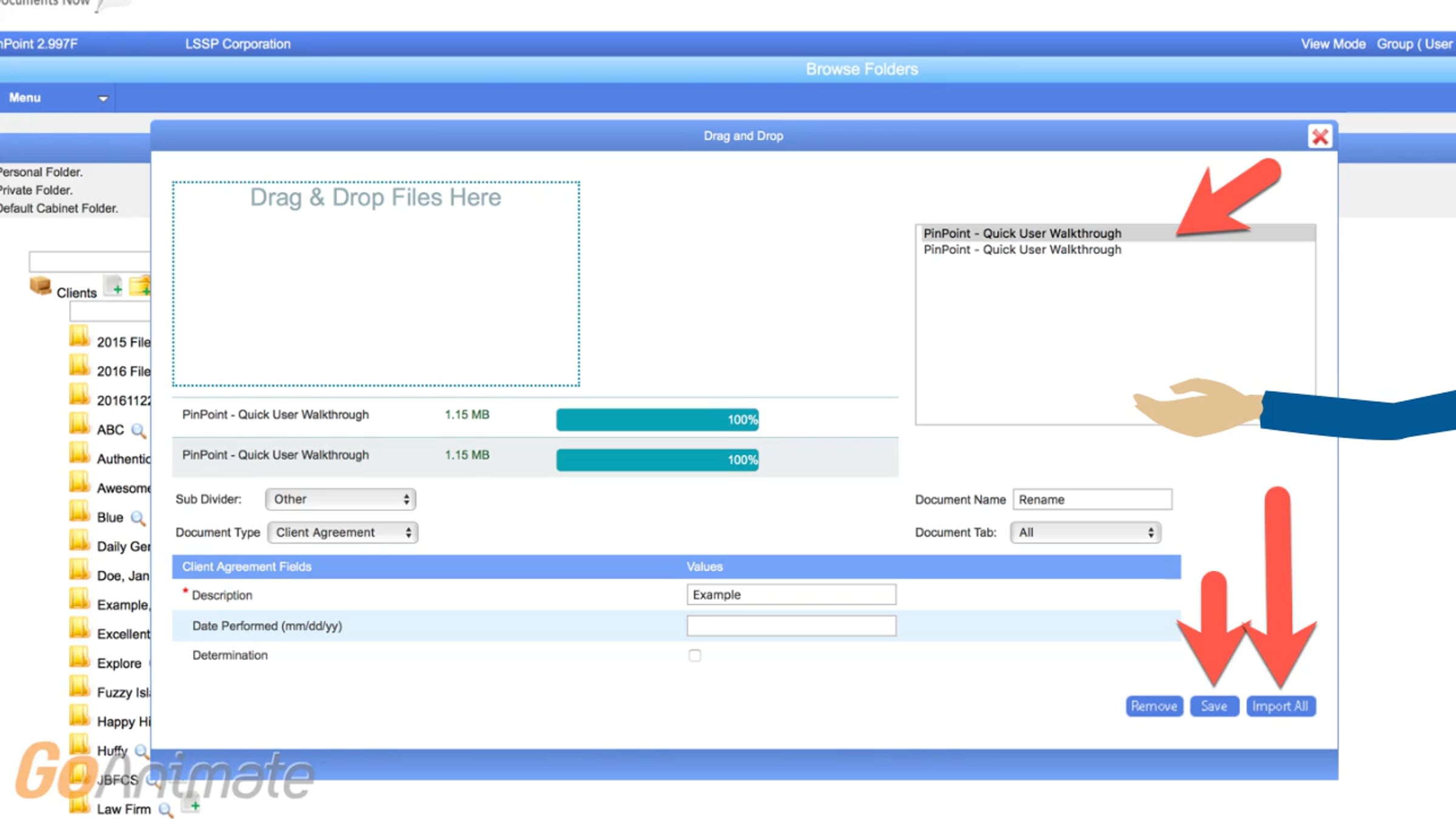Screen dimensions: 1456x819
Task: Open the View Mode menu item
Action: 1333,44
